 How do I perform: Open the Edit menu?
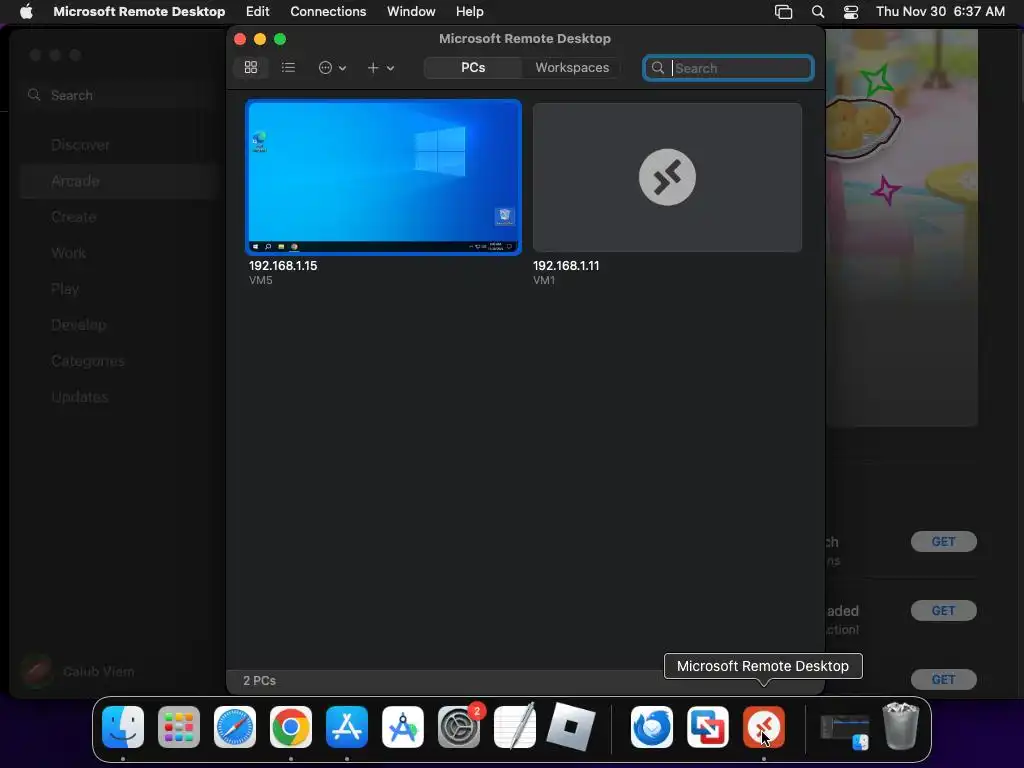coord(257,12)
